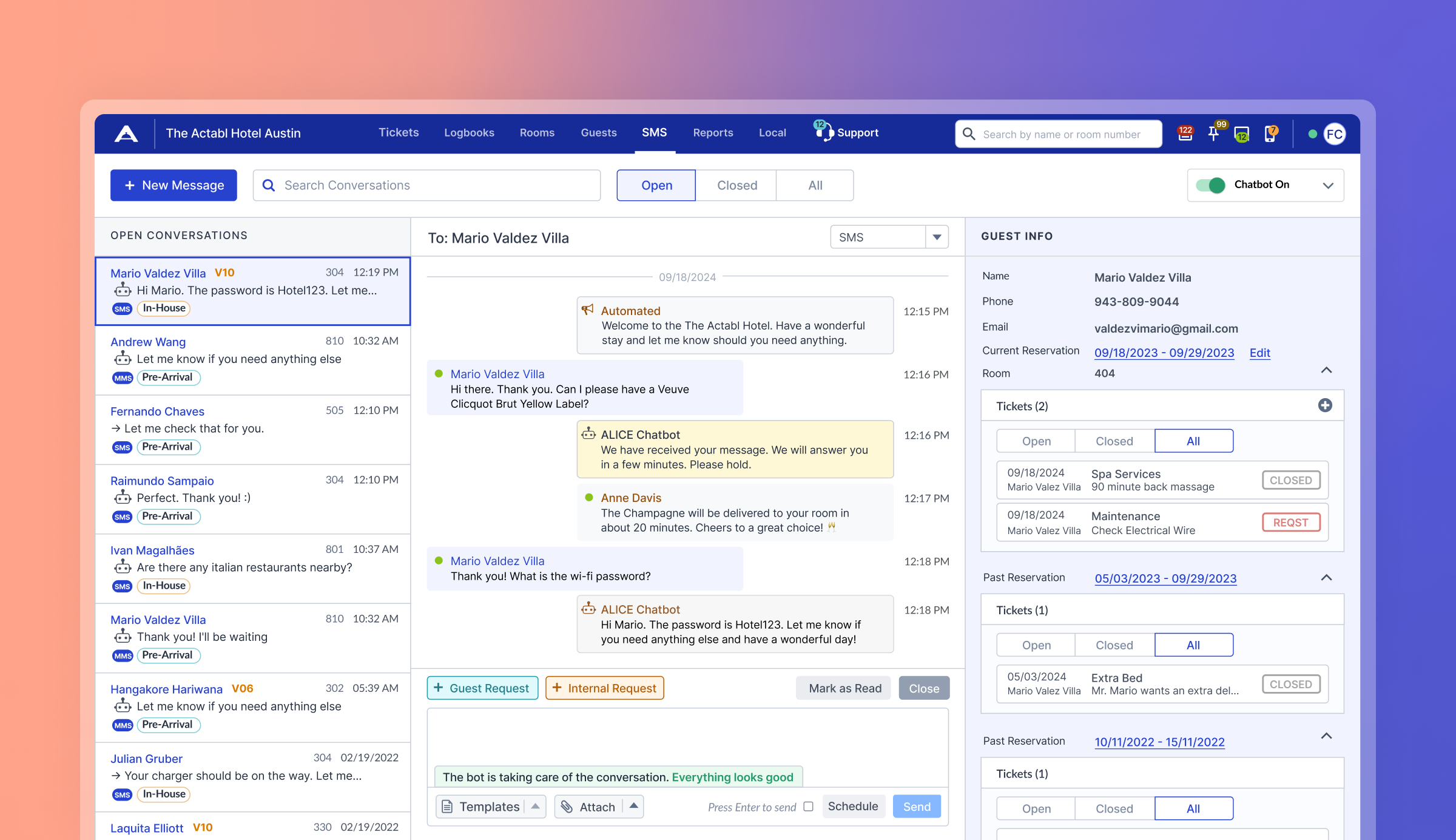Expand the Templates dropdown arrow
1456x840 pixels.
[x=535, y=807]
